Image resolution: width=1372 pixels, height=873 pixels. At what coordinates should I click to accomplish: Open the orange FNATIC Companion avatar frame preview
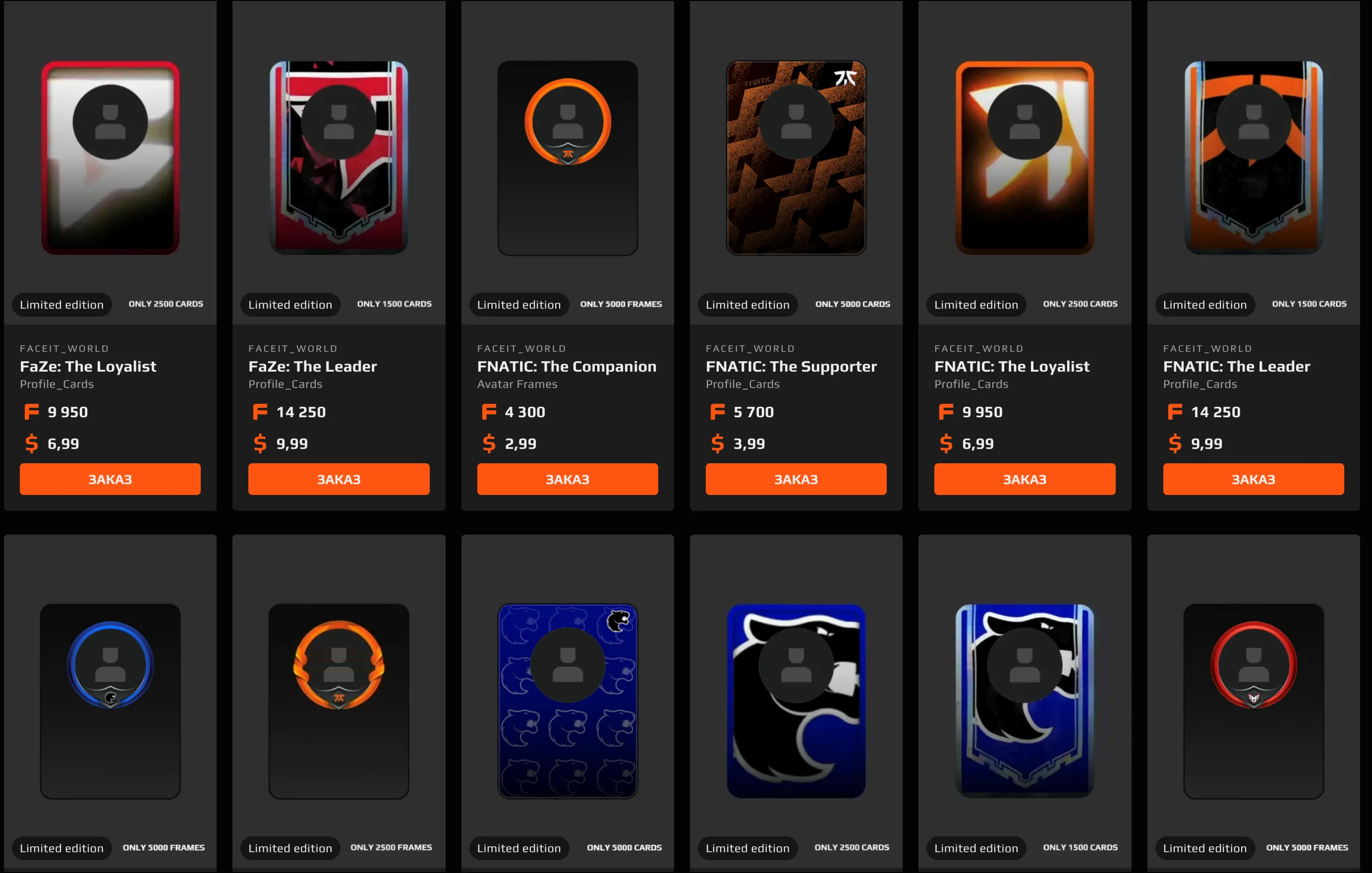click(568, 158)
